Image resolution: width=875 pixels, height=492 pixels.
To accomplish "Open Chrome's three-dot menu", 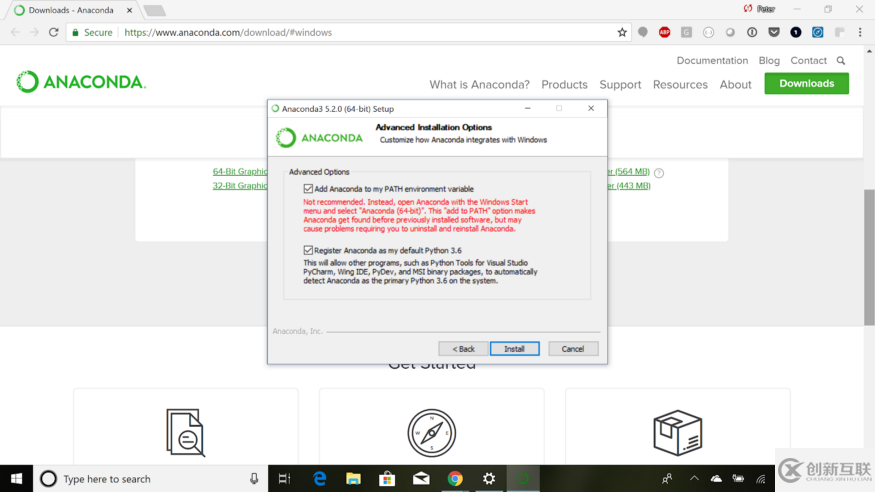I will [x=860, y=32].
